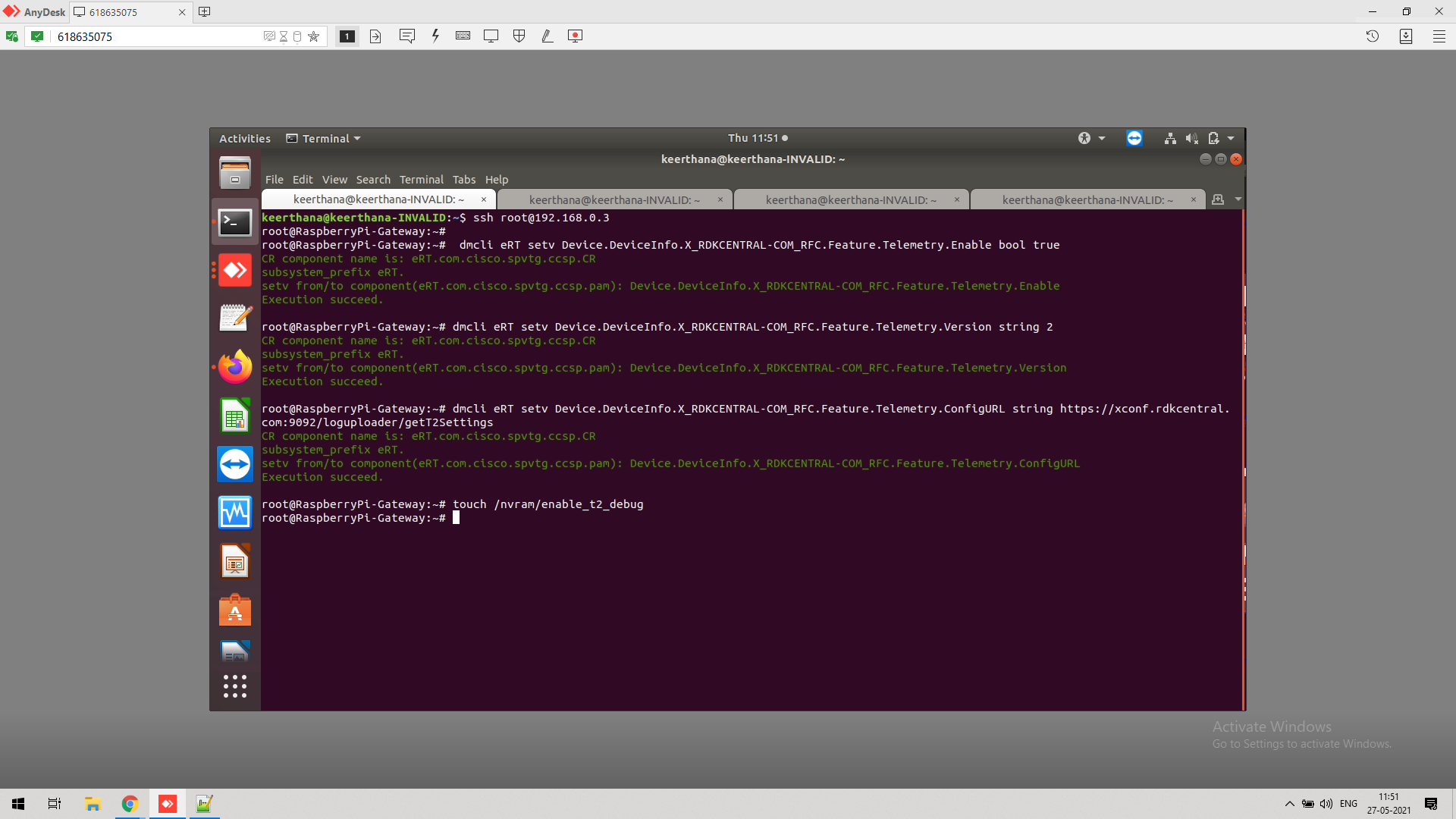Open terminal Edit menu
Image resolution: width=1456 pixels, height=819 pixels.
pos(303,180)
